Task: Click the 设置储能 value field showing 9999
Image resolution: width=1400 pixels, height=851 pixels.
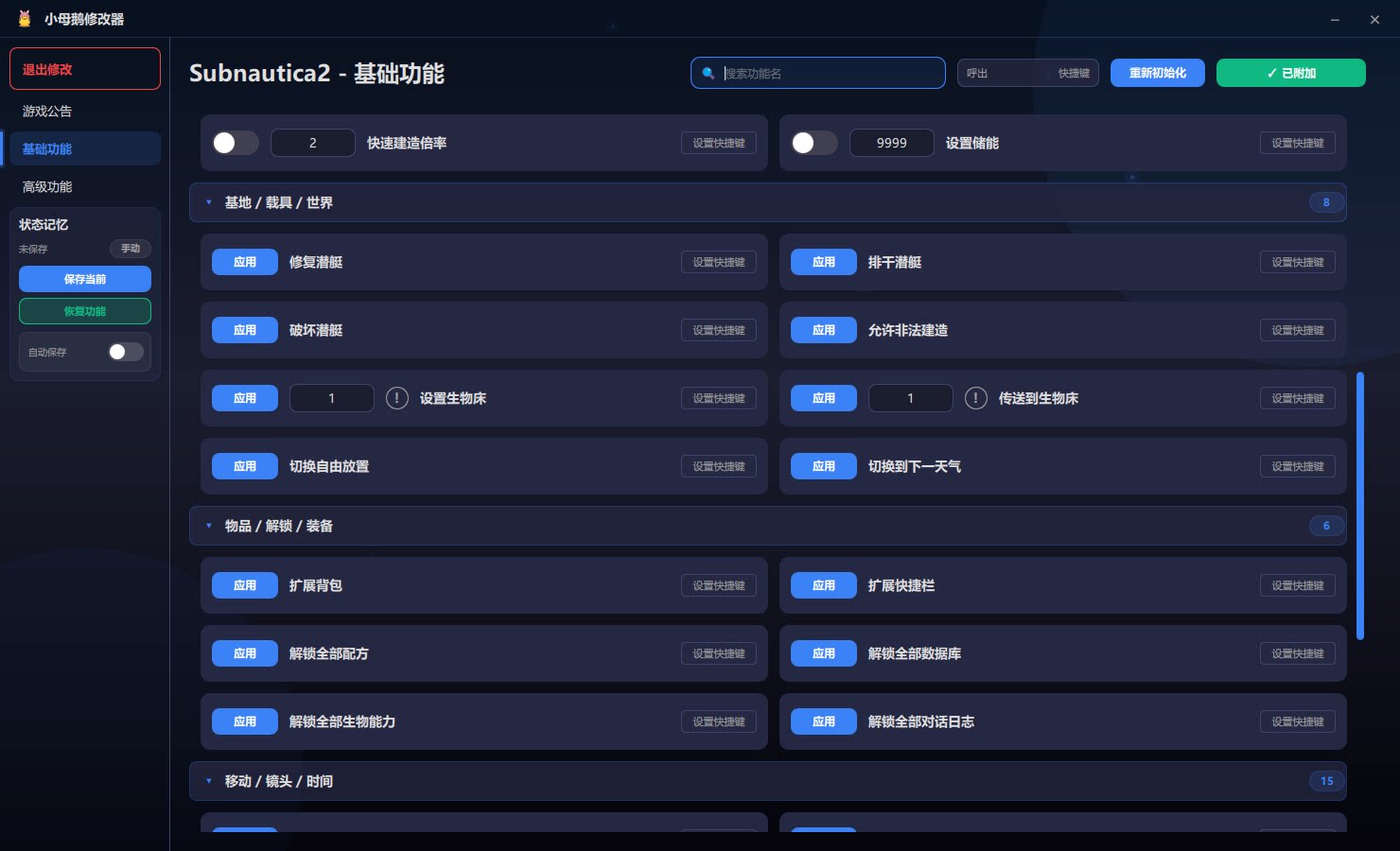Action: 892,143
